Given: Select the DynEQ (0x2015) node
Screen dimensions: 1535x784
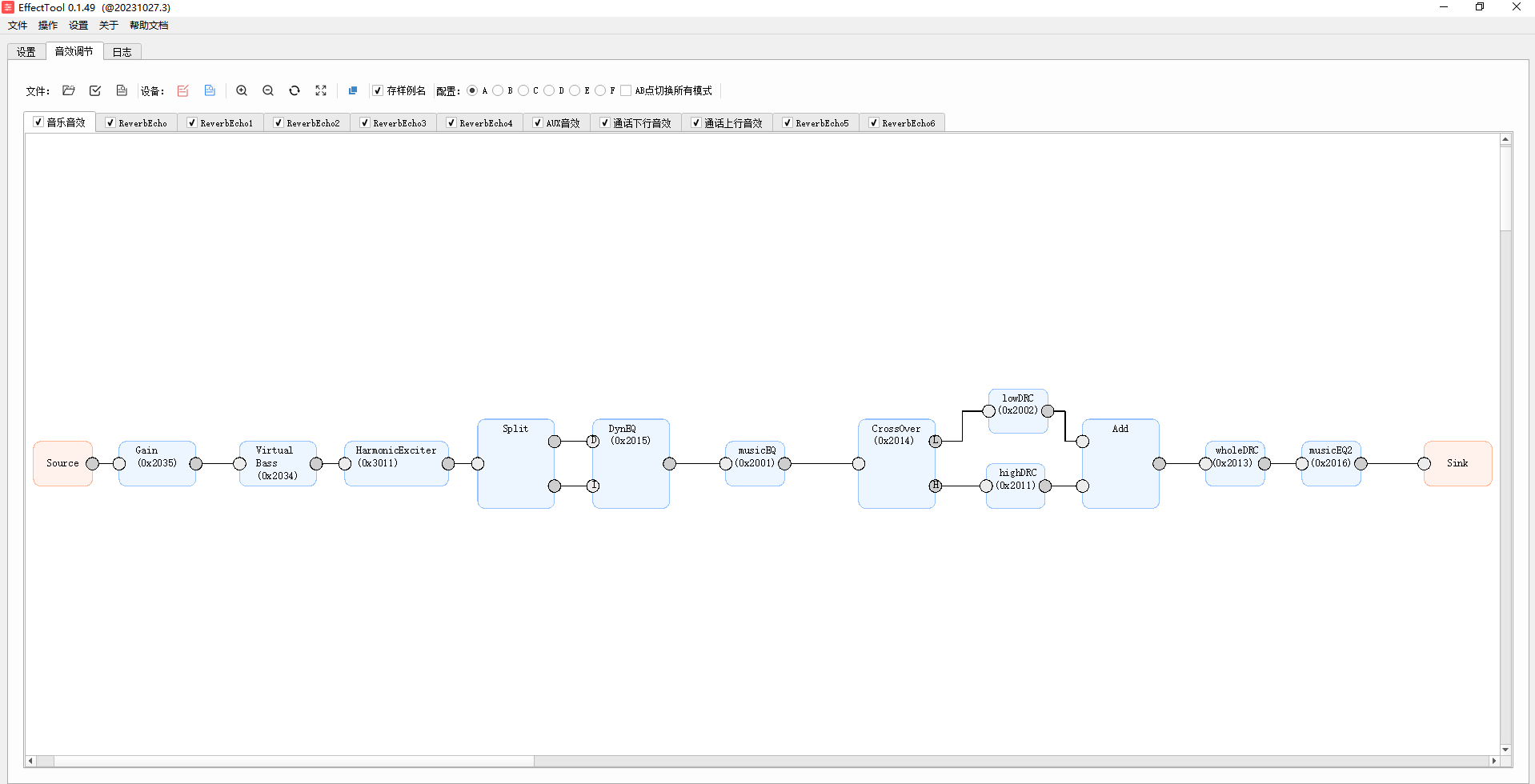Looking at the screenshot, I should pyautogui.click(x=631, y=463).
